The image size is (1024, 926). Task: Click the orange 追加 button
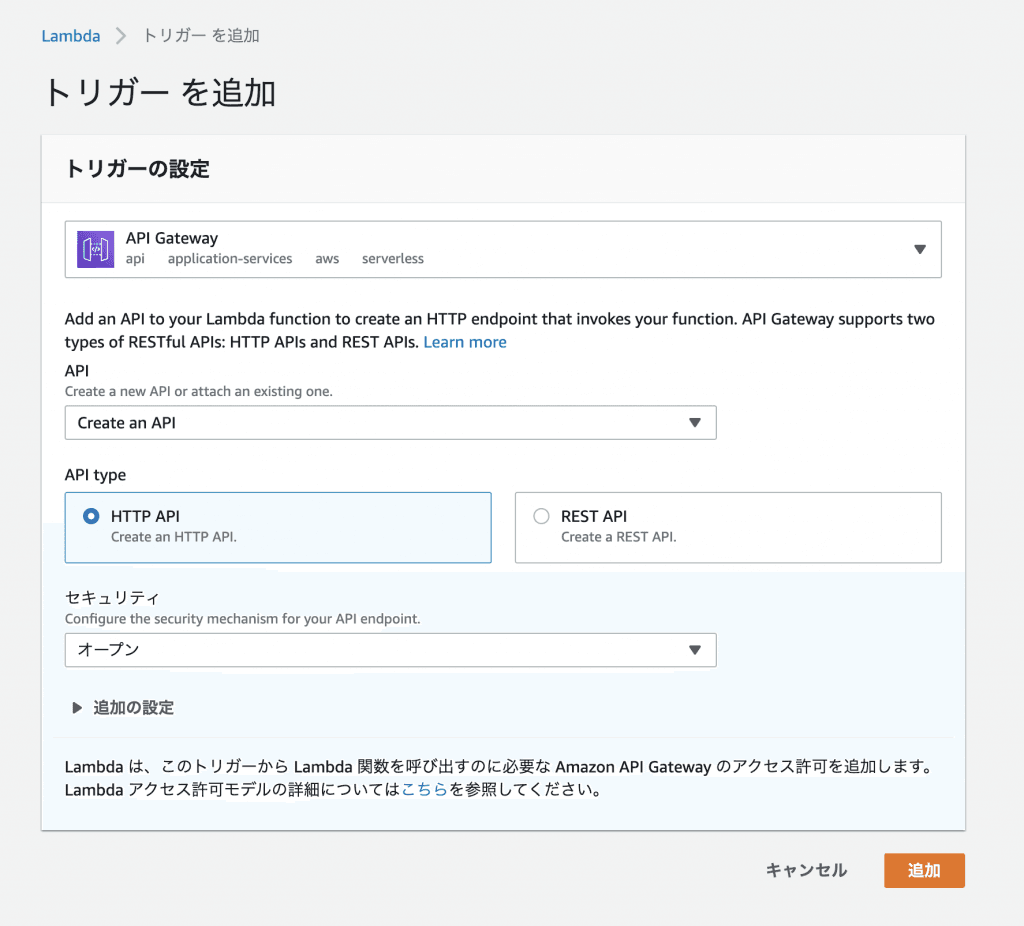point(924,870)
